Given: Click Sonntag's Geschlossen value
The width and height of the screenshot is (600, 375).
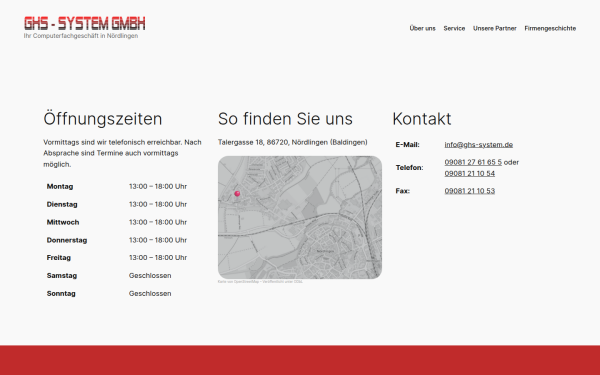Looking at the screenshot, I should 150,293.
